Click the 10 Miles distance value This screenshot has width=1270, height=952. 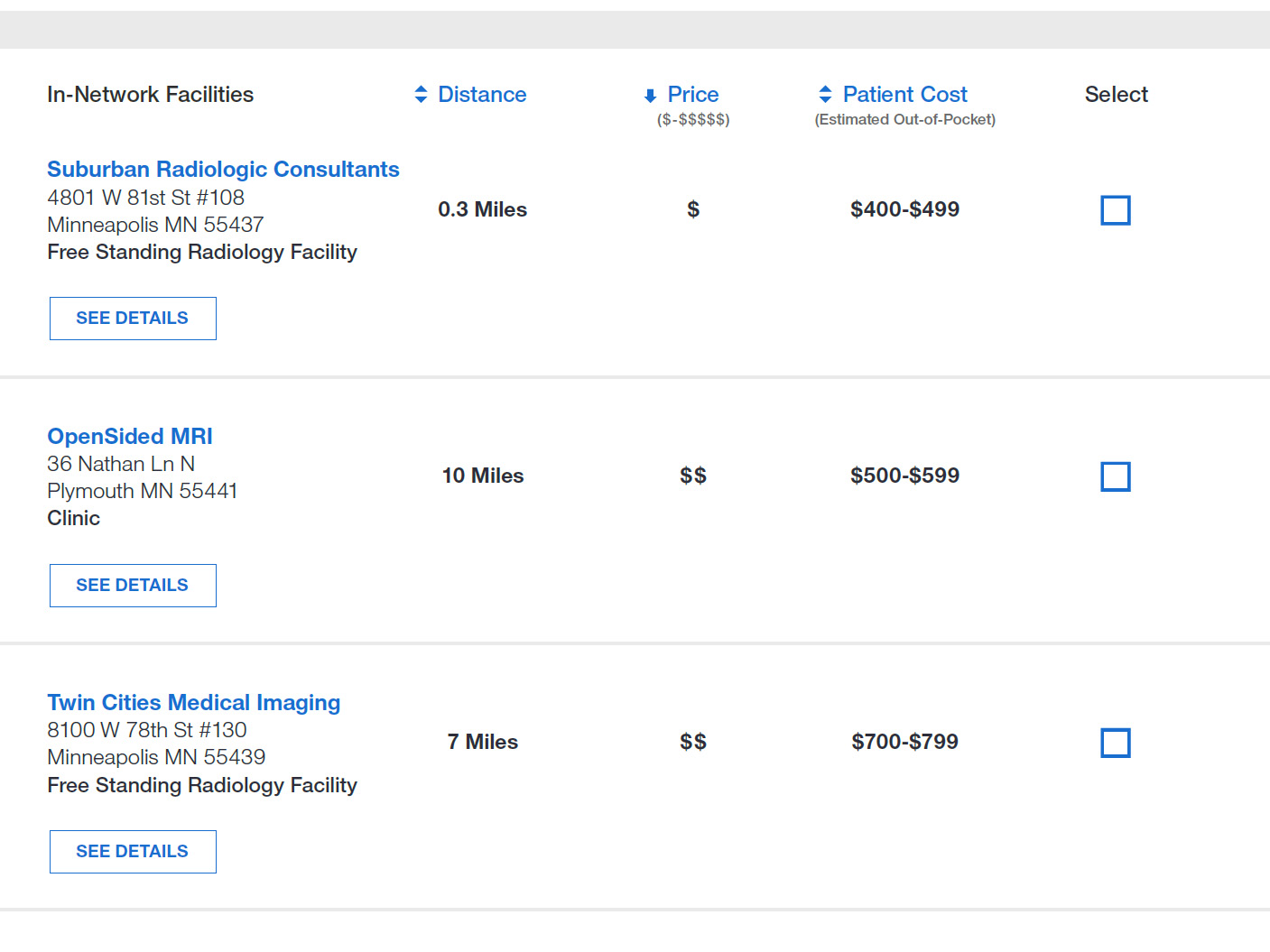[483, 476]
